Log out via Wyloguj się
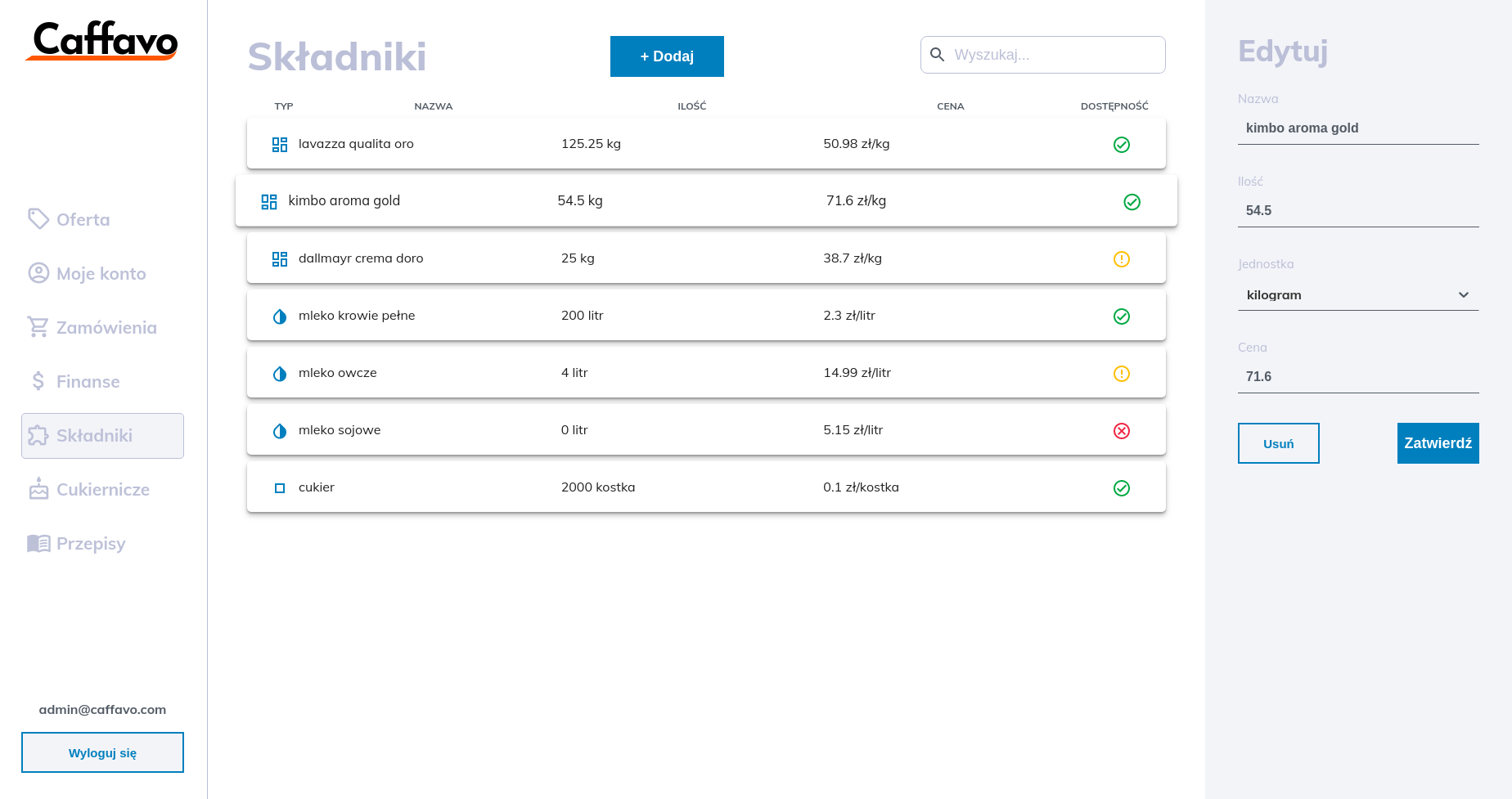 point(102,752)
